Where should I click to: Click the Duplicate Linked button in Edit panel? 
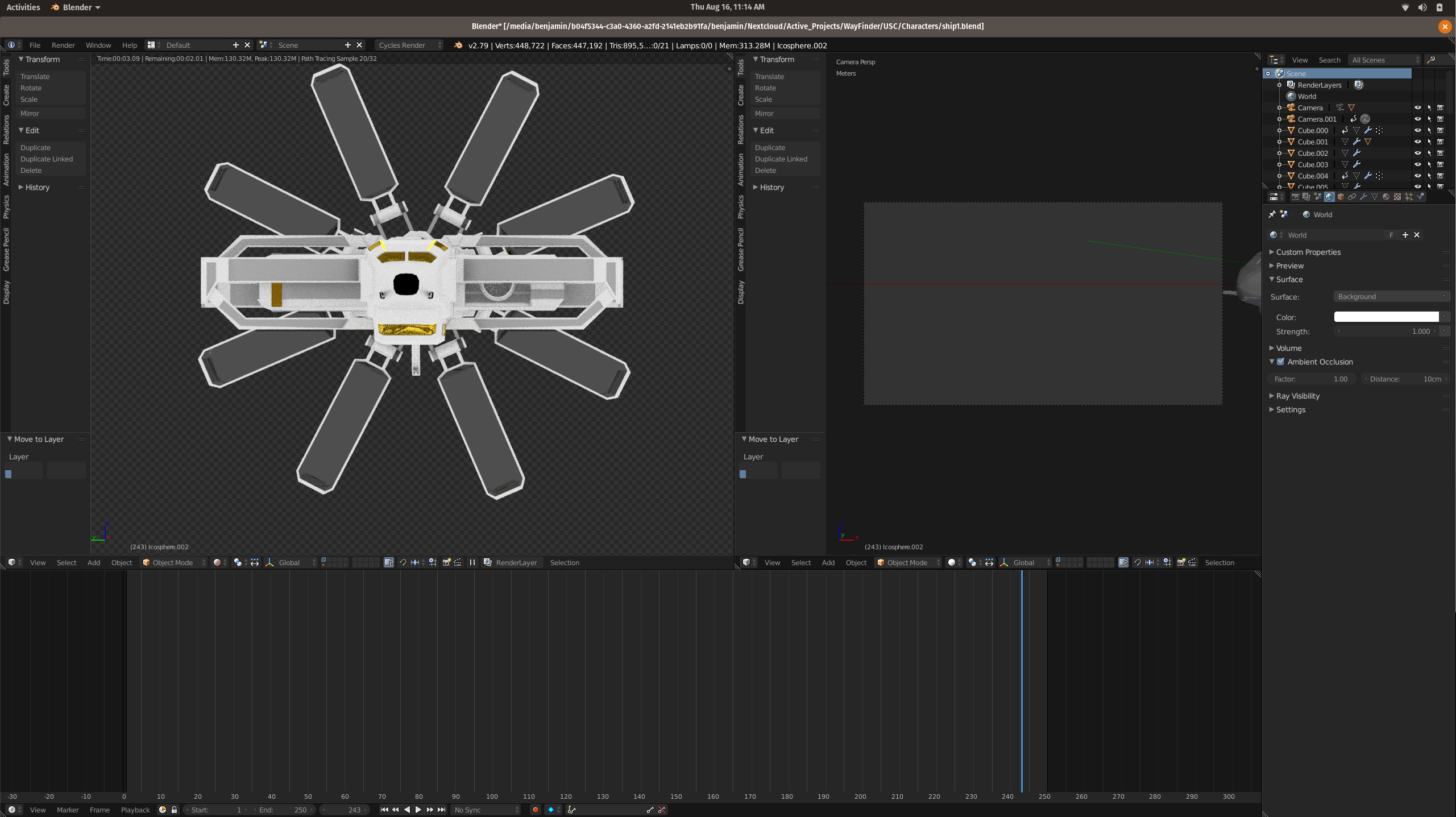[x=47, y=159]
